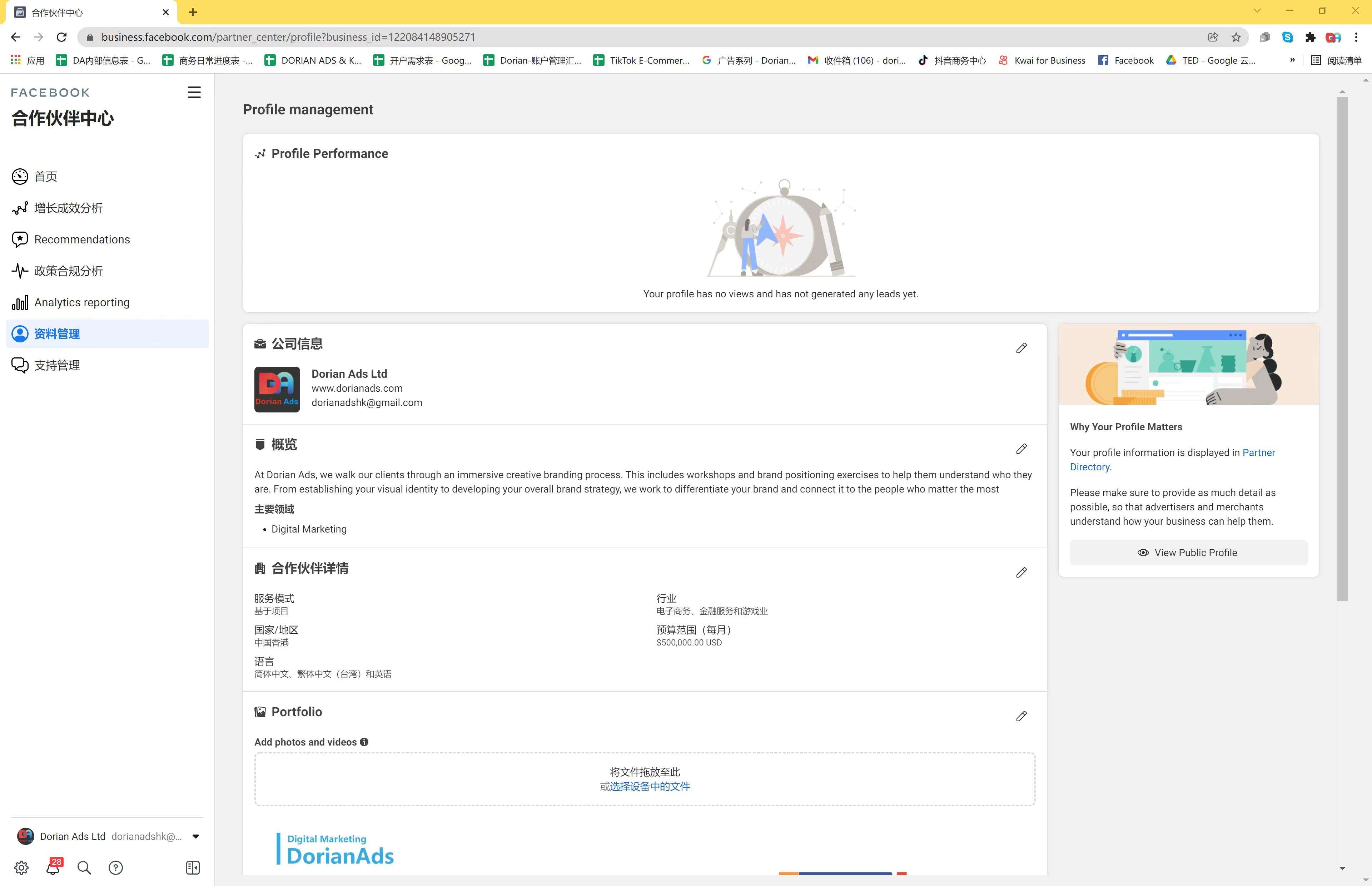Open 商务日常进度表 bookmark
The image size is (1372, 886).
tap(208, 60)
